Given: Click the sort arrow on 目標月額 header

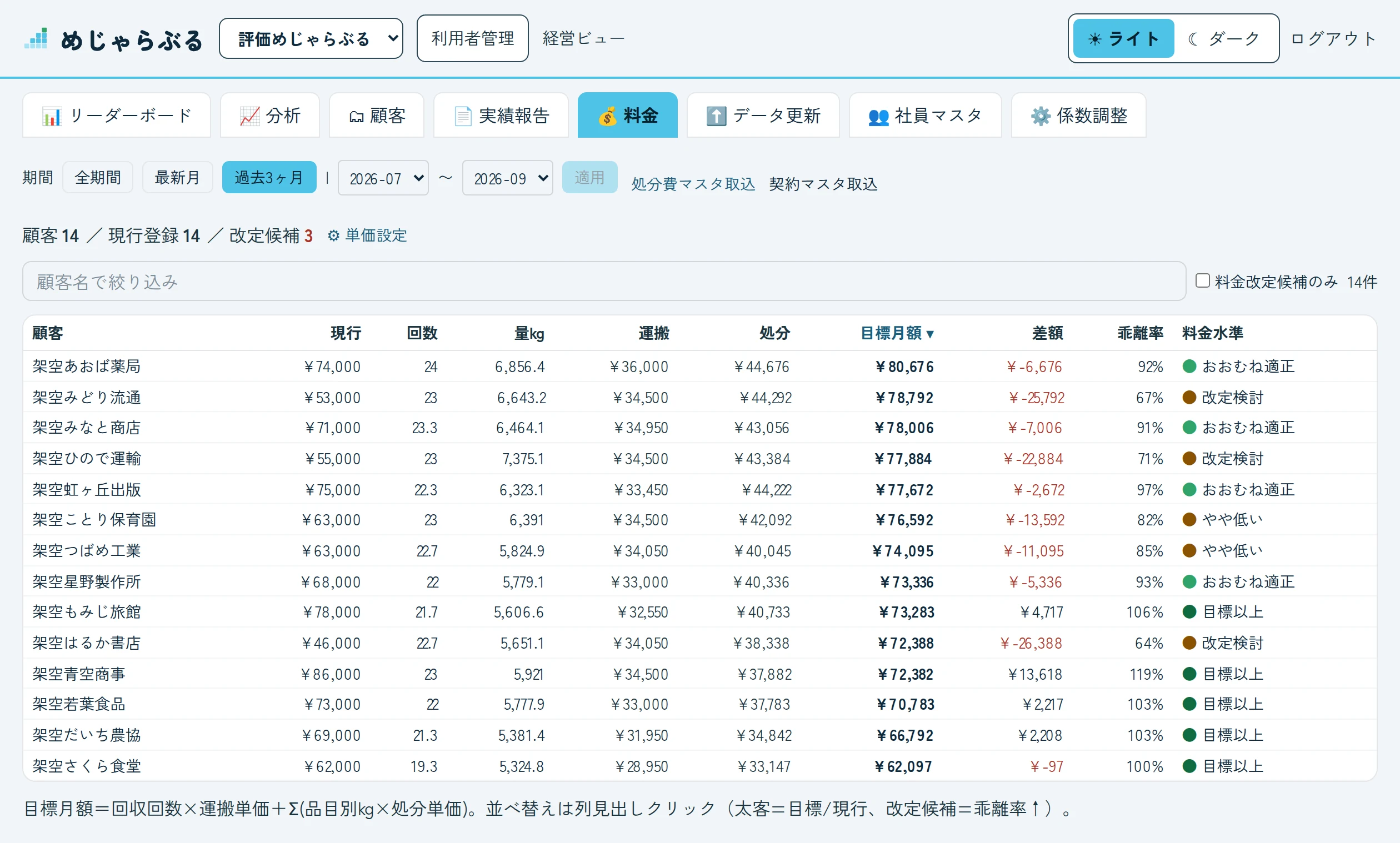Looking at the screenshot, I should pos(929,334).
